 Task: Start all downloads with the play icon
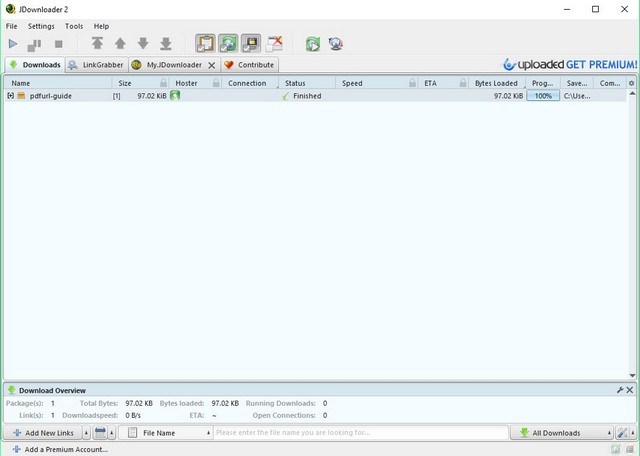(13, 44)
